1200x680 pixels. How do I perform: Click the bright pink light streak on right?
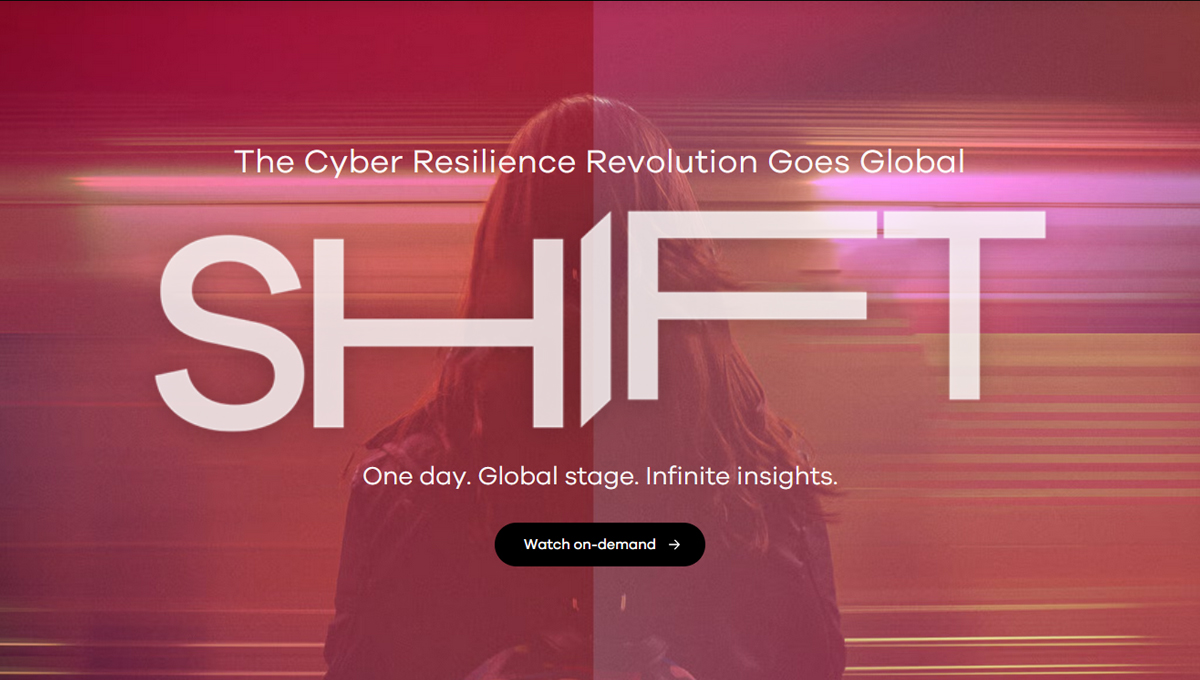[x=900, y=187]
